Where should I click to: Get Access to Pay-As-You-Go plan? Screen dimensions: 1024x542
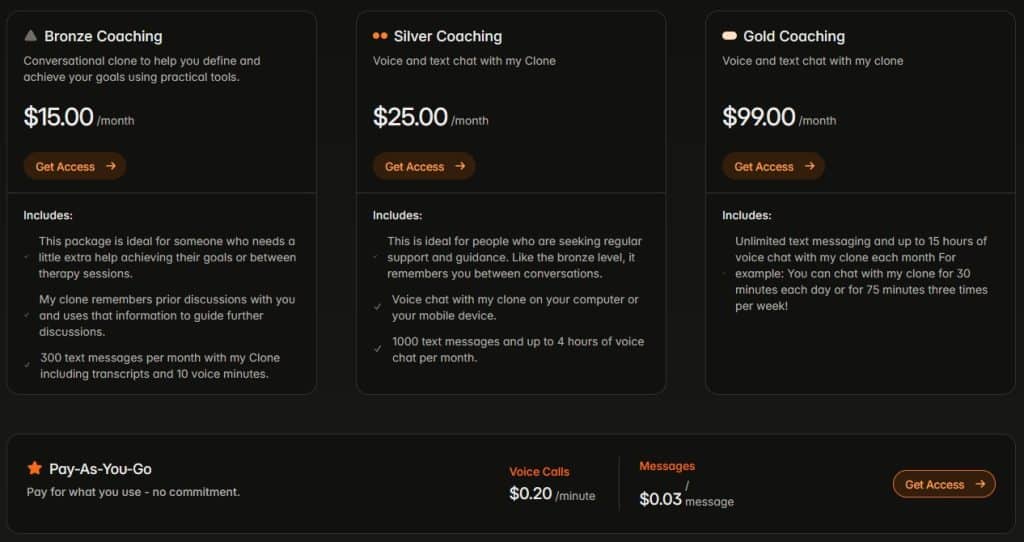[x=944, y=484]
